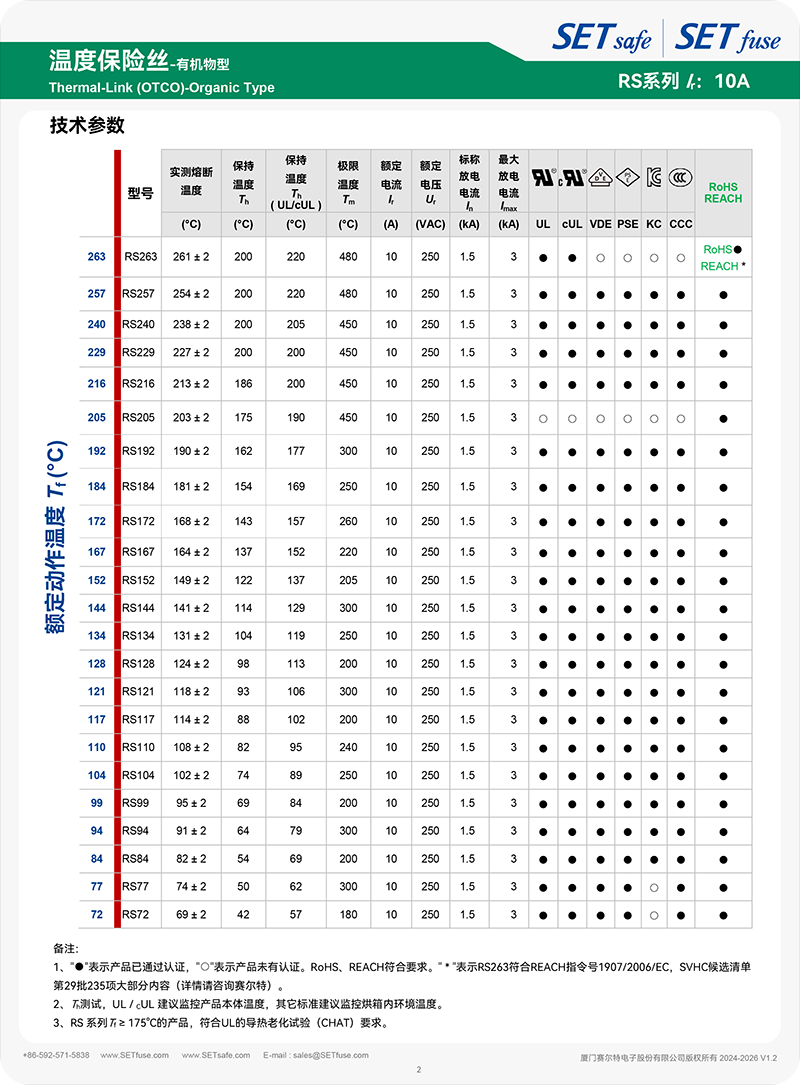This screenshot has height=1085, width=800.
Task: Click the PSE diamond logo in table header
Action: click(627, 178)
